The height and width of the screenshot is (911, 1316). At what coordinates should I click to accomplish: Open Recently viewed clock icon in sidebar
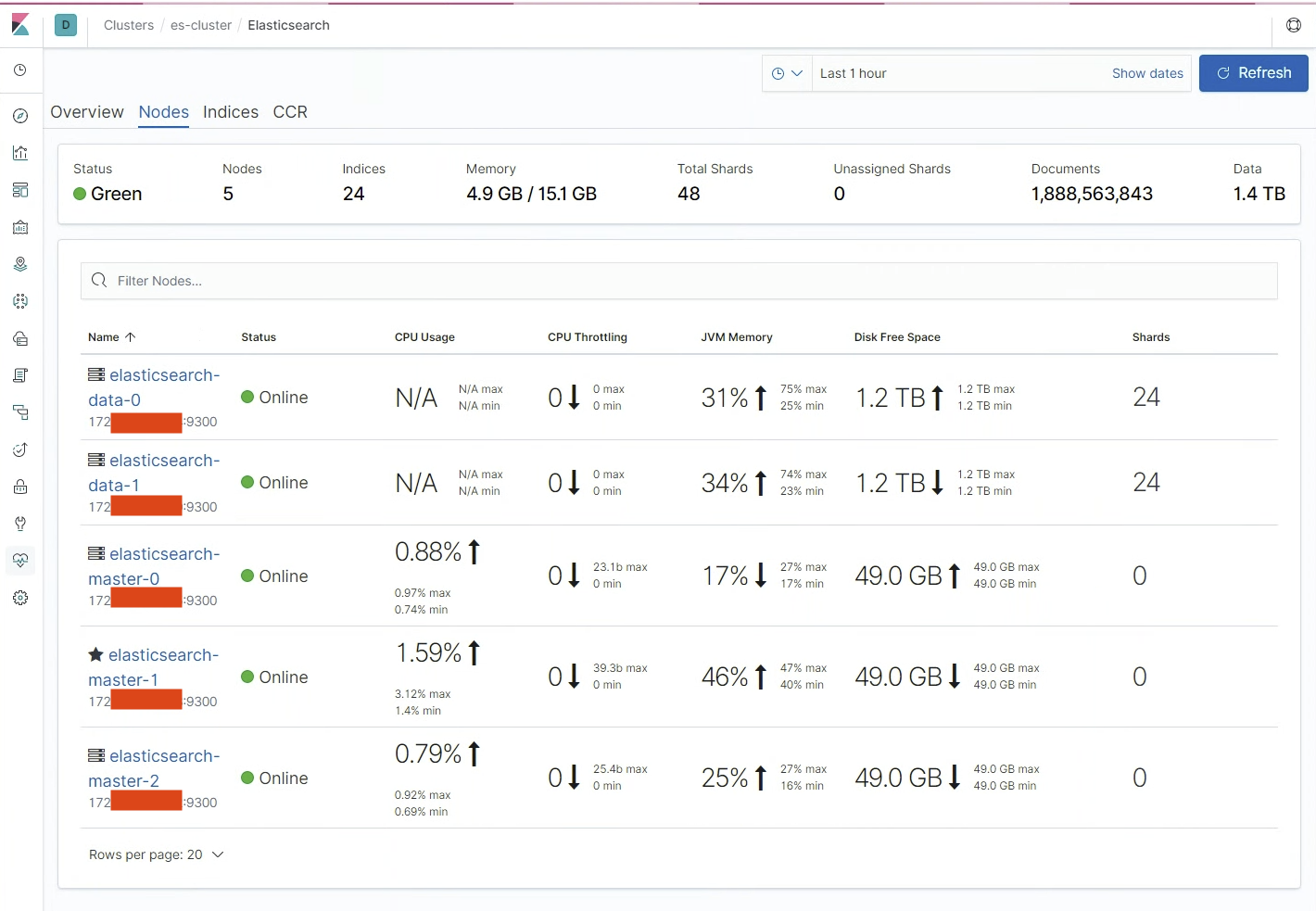pos(20,70)
